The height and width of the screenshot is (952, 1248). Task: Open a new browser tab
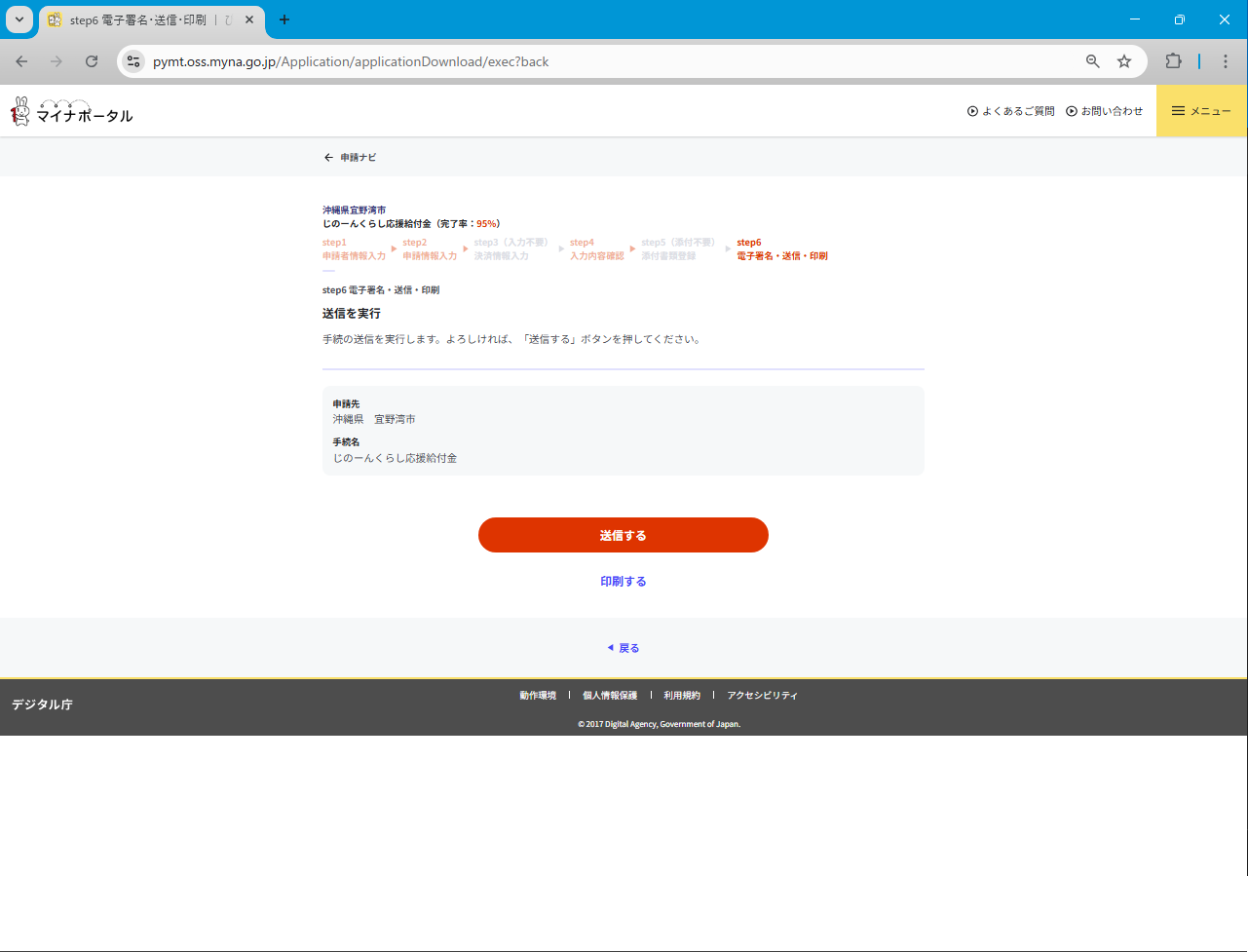(x=284, y=19)
